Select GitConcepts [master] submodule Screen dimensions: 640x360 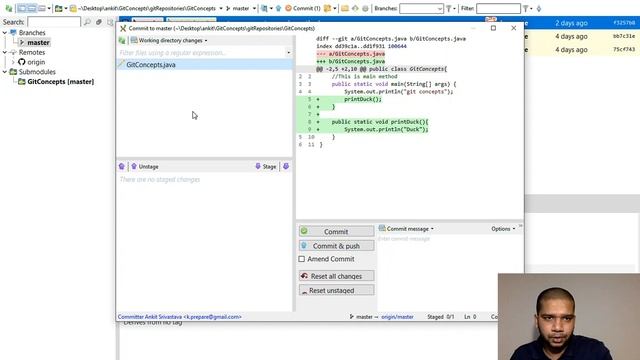(x=60, y=82)
